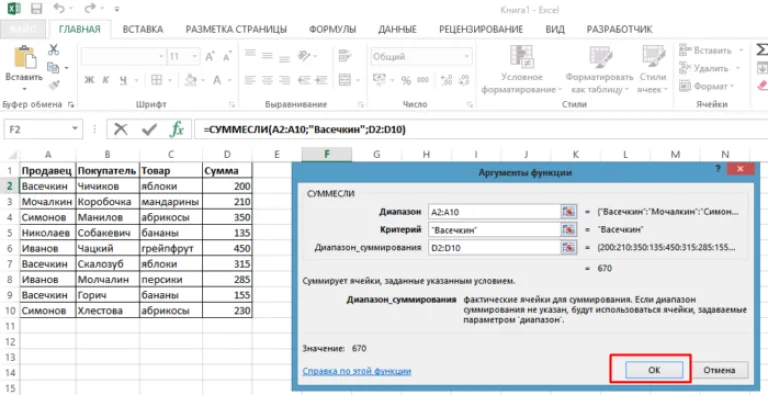Apply the percent style
The image size is (768, 395).
coord(406,80)
